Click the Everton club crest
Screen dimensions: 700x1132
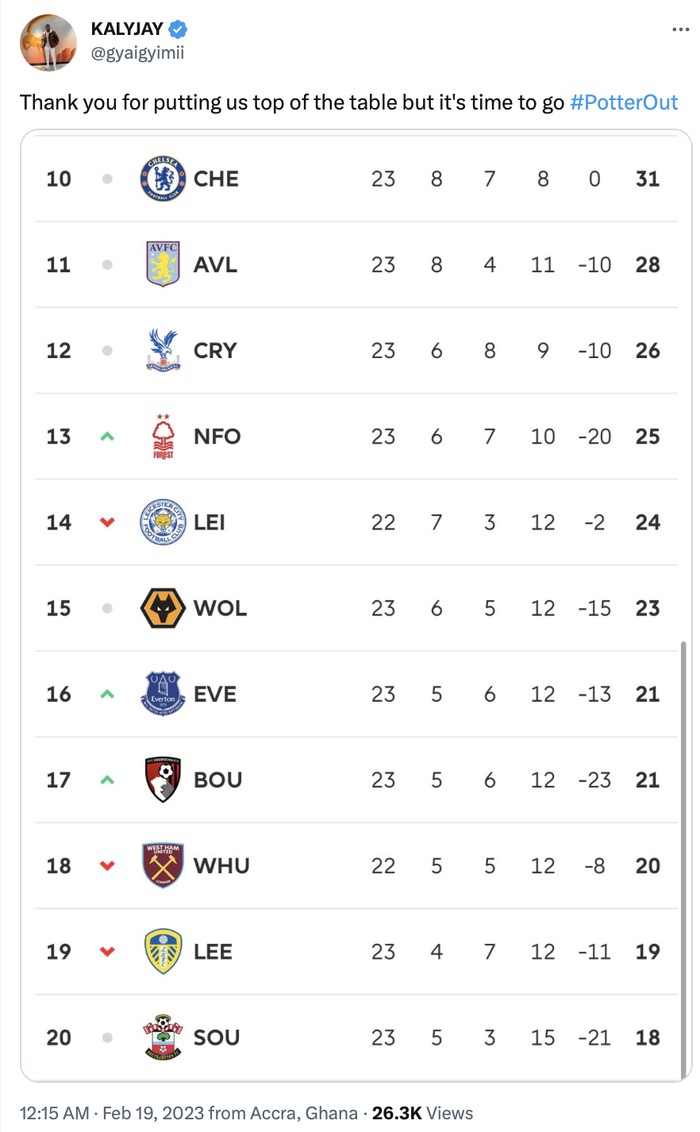tap(163, 694)
